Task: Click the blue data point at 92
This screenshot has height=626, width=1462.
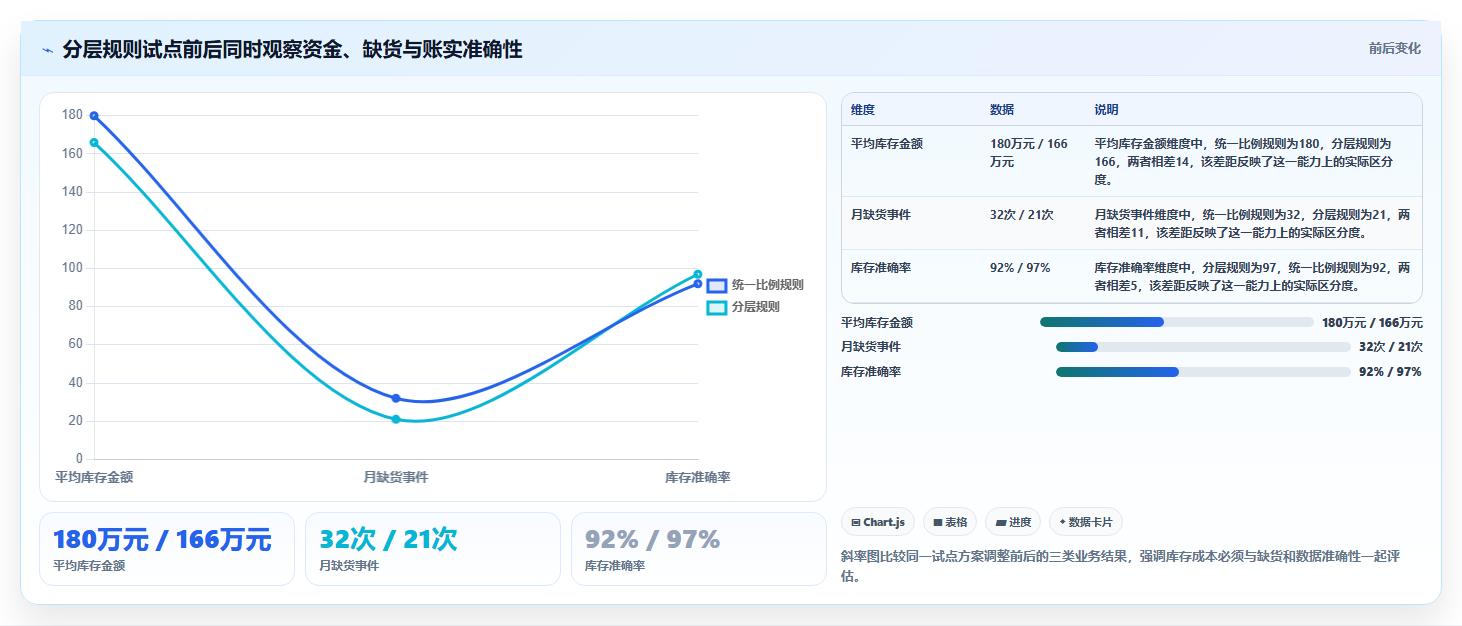Action: (x=698, y=284)
